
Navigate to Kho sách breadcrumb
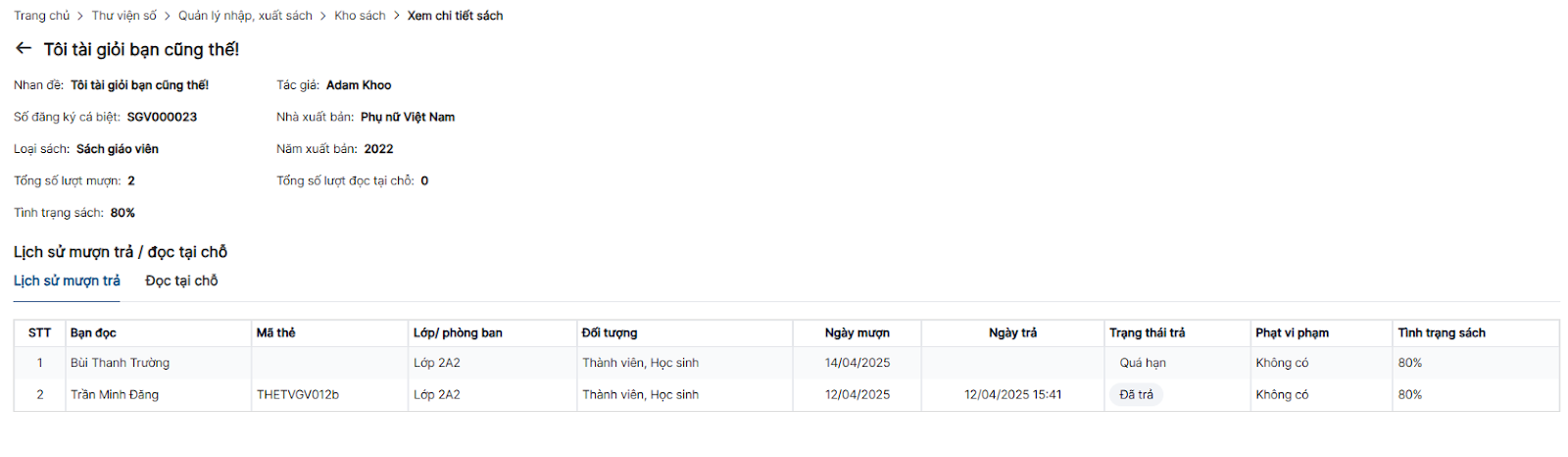click(x=360, y=16)
